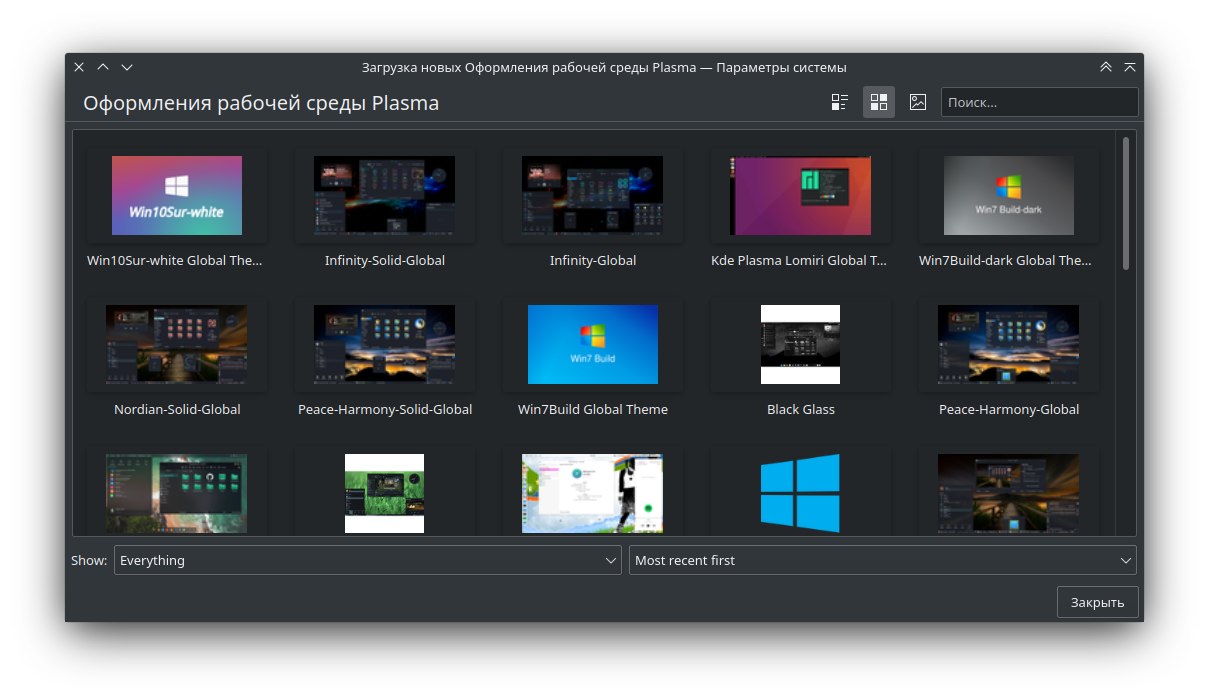Select the blue Windows logo theme thumbnail
The height and width of the screenshot is (699, 1209).
(x=801, y=493)
